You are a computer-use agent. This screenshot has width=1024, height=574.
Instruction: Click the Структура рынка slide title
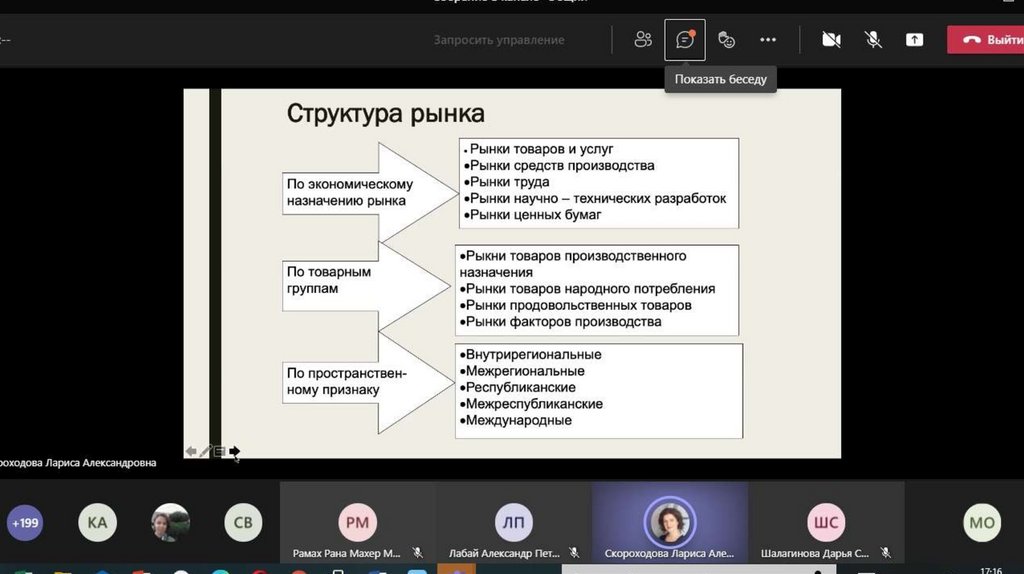click(385, 113)
